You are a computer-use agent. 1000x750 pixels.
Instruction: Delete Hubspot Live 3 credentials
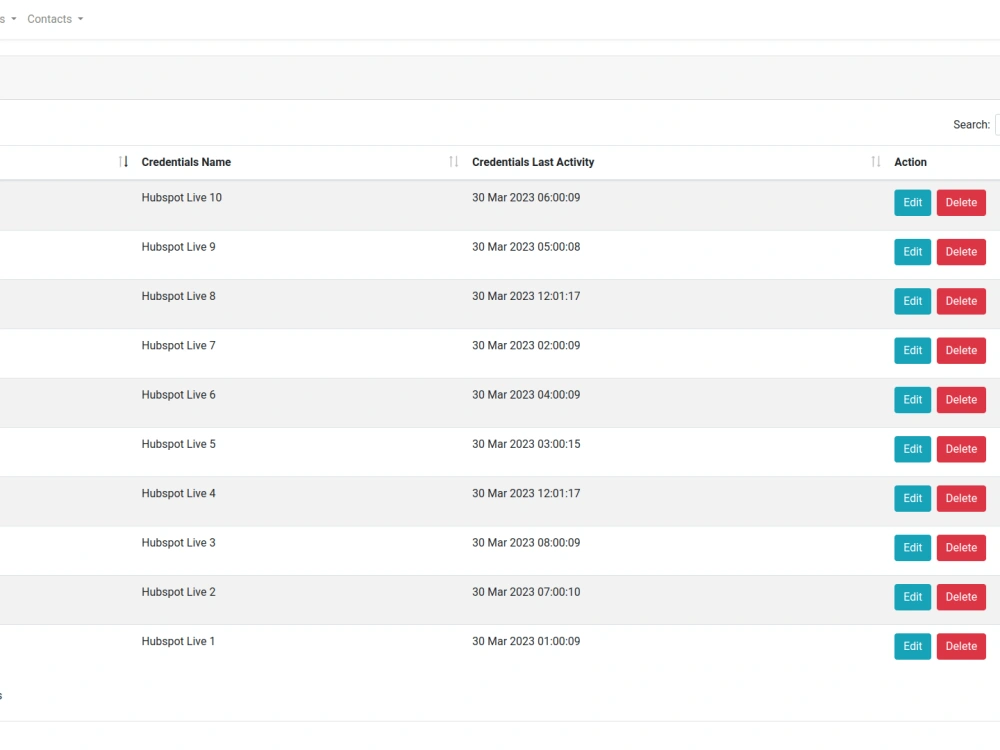[961, 548]
